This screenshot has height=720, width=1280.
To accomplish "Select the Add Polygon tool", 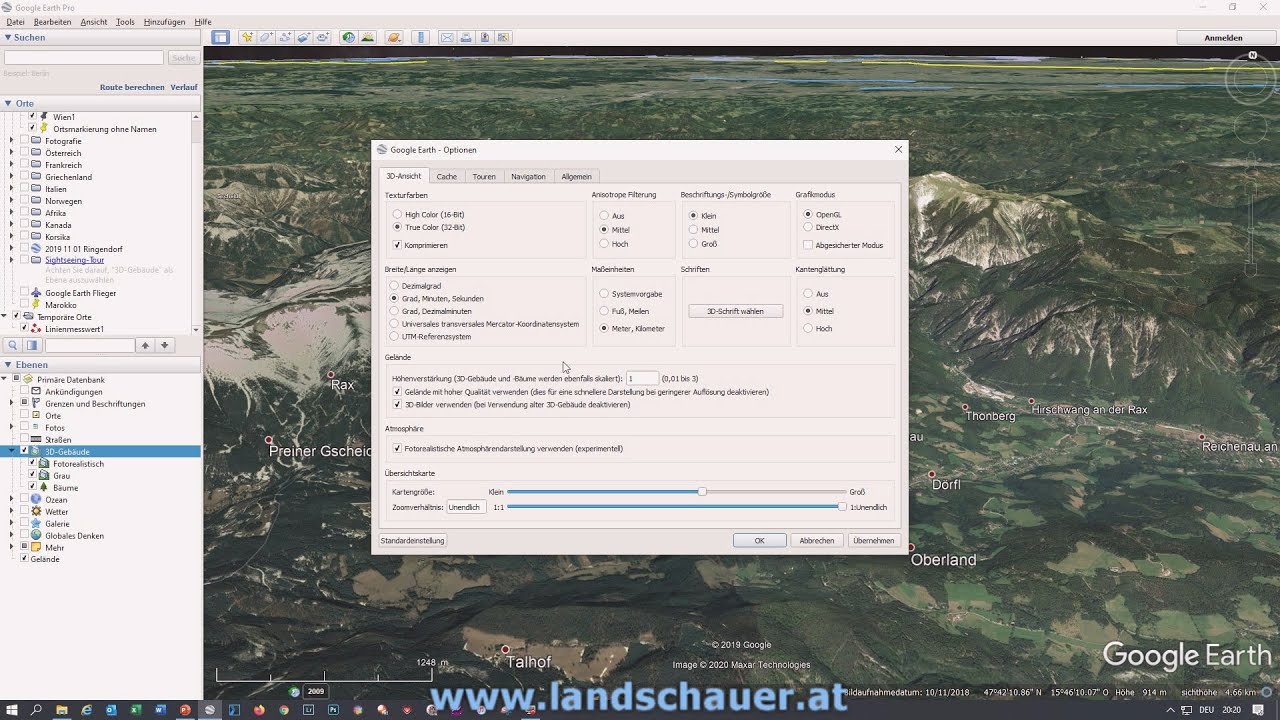I will [266, 38].
